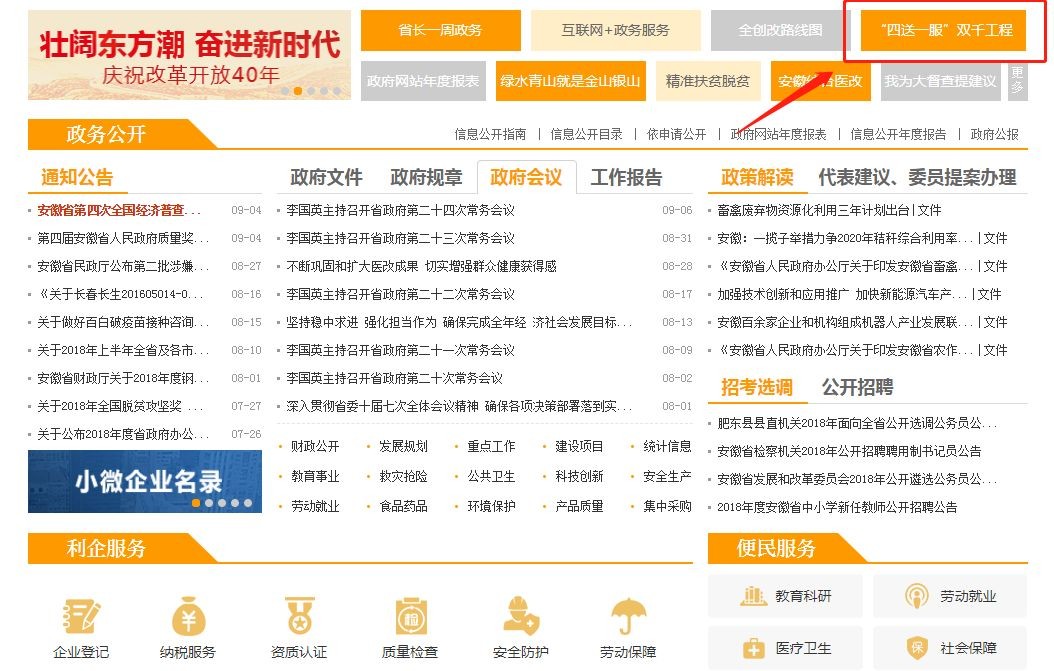The width and height of the screenshot is (1054, 671).
Task: Expand the 更多 button beside the shortcuts
Action: pyautogui.click(x=1017, y=81)
